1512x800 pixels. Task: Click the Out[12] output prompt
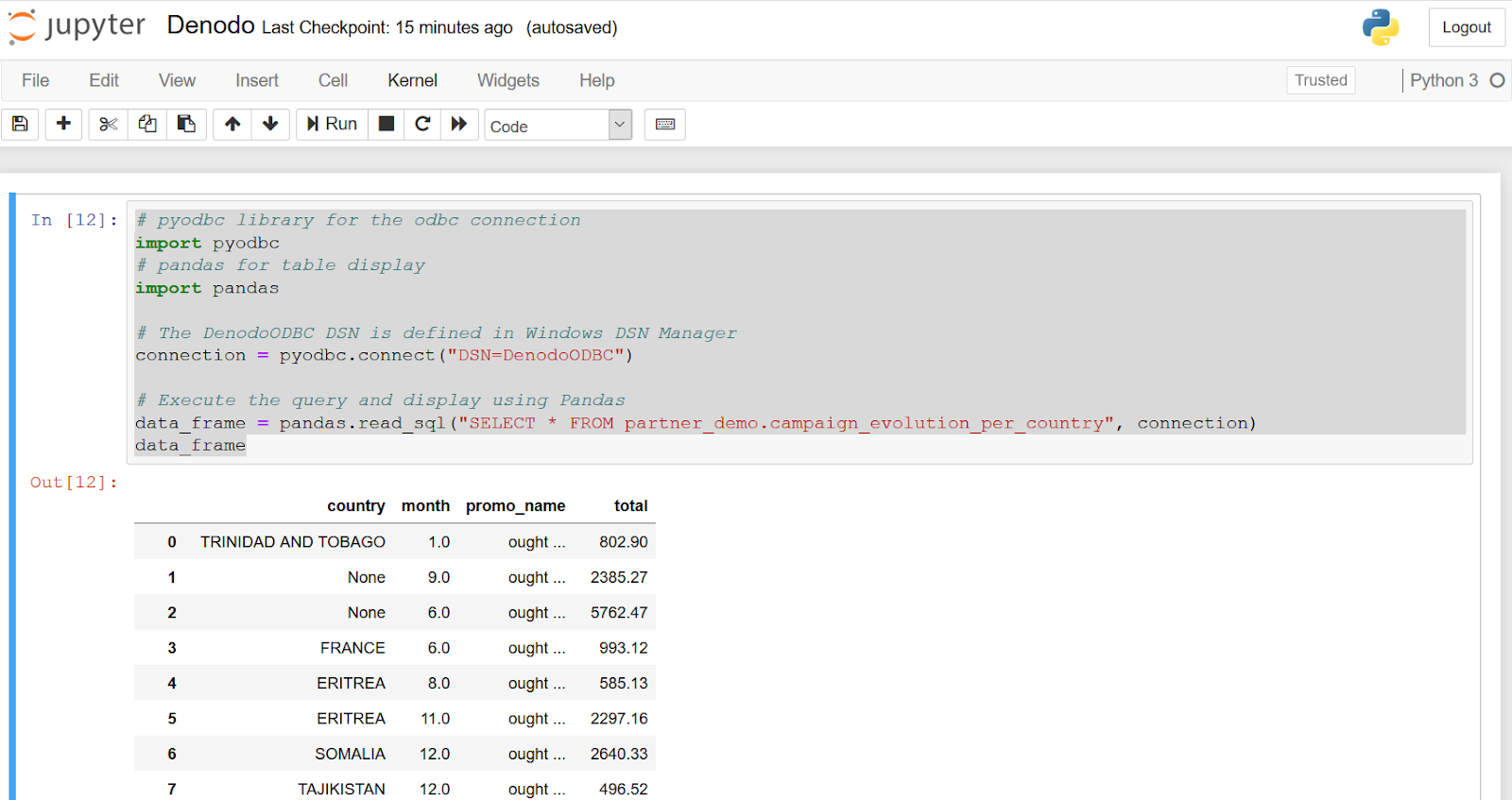pos(75,483)
